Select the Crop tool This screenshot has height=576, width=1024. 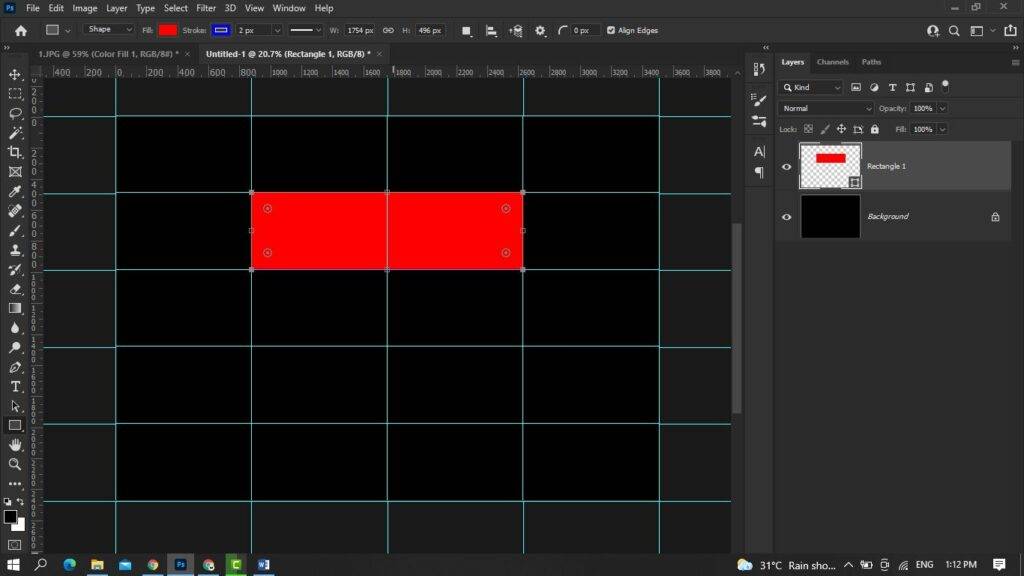point(15,152)
